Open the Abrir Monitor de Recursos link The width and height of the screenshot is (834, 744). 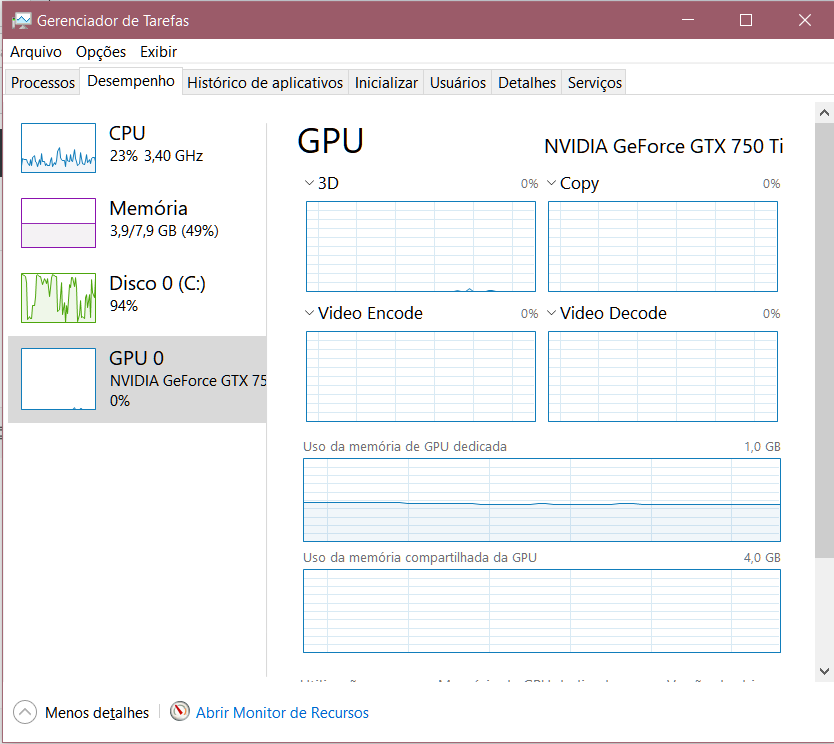(282, 713)
